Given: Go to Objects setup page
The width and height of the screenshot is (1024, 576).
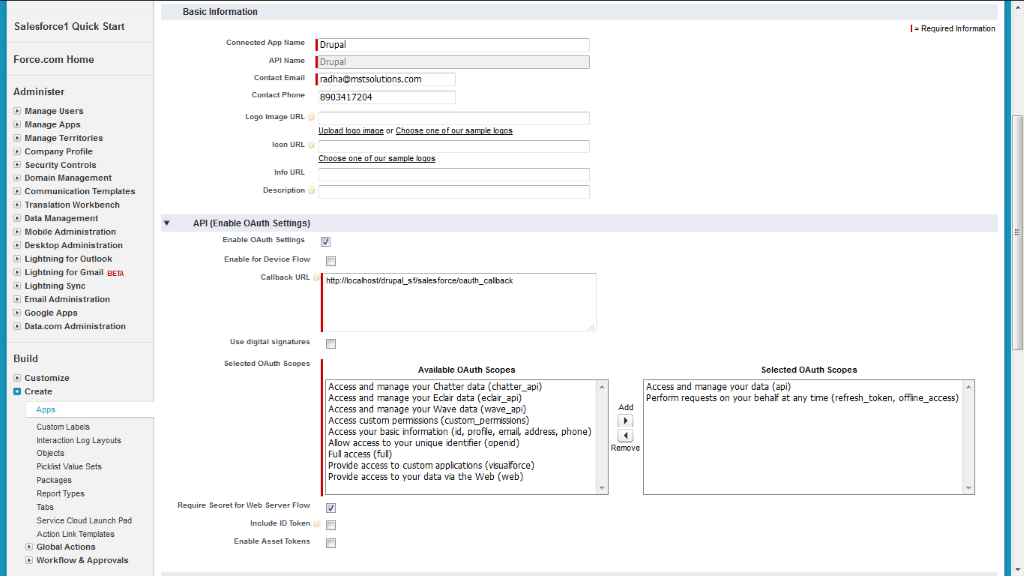Looking at the screenshot, I should [50, 453].
